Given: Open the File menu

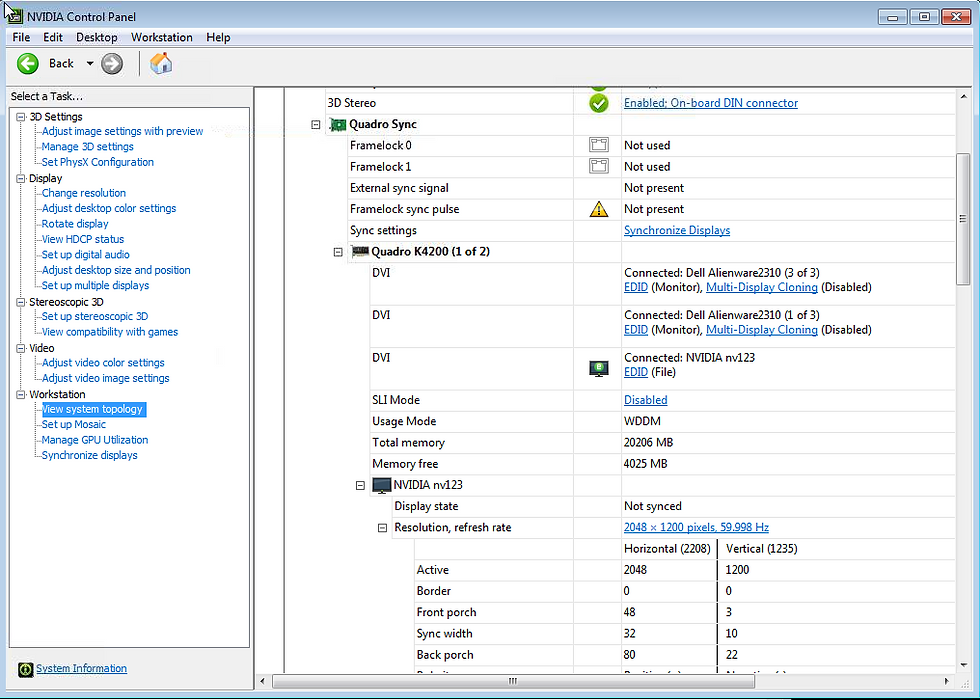Looking at the screenshot, I should 21,38.
